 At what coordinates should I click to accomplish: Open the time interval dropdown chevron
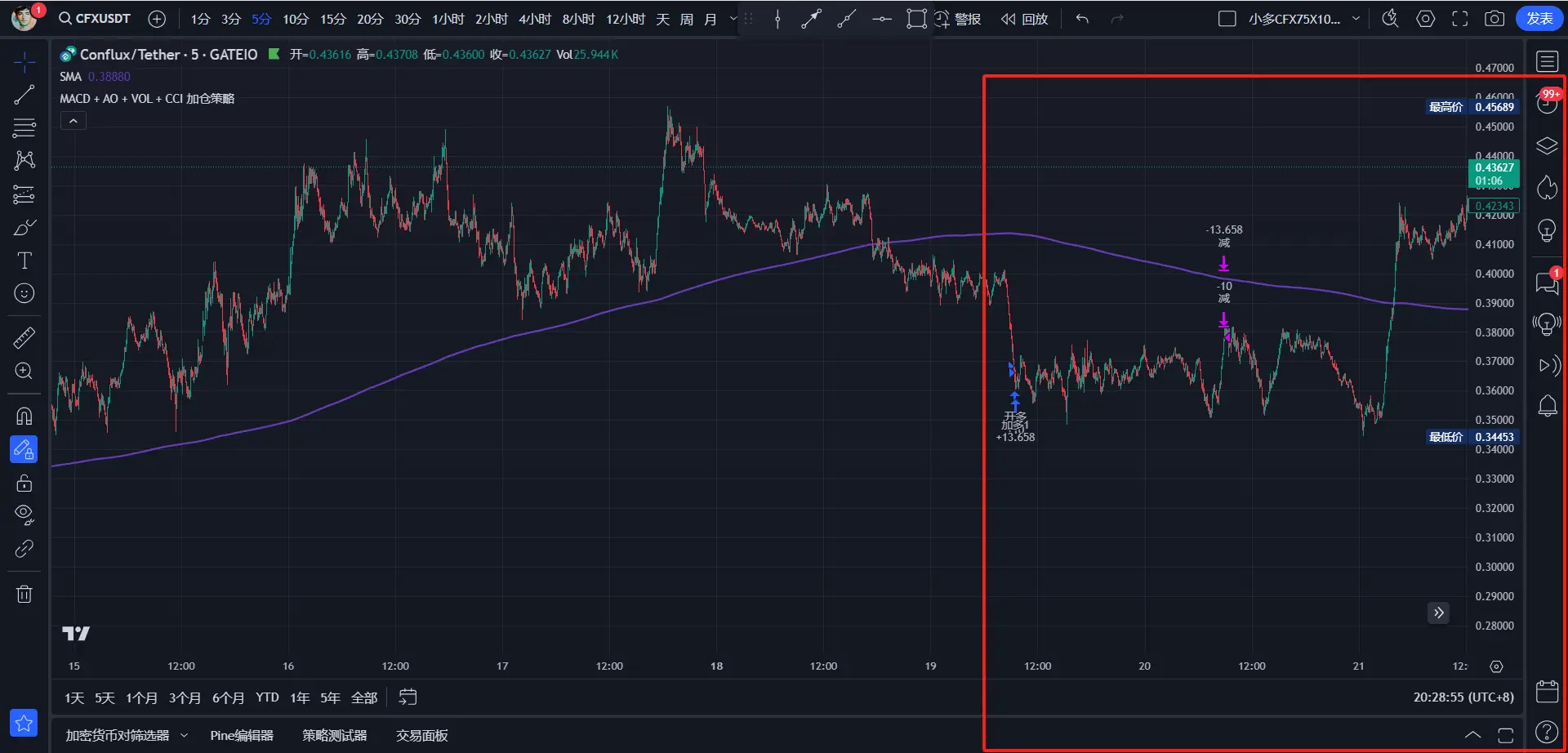[733, 19]
